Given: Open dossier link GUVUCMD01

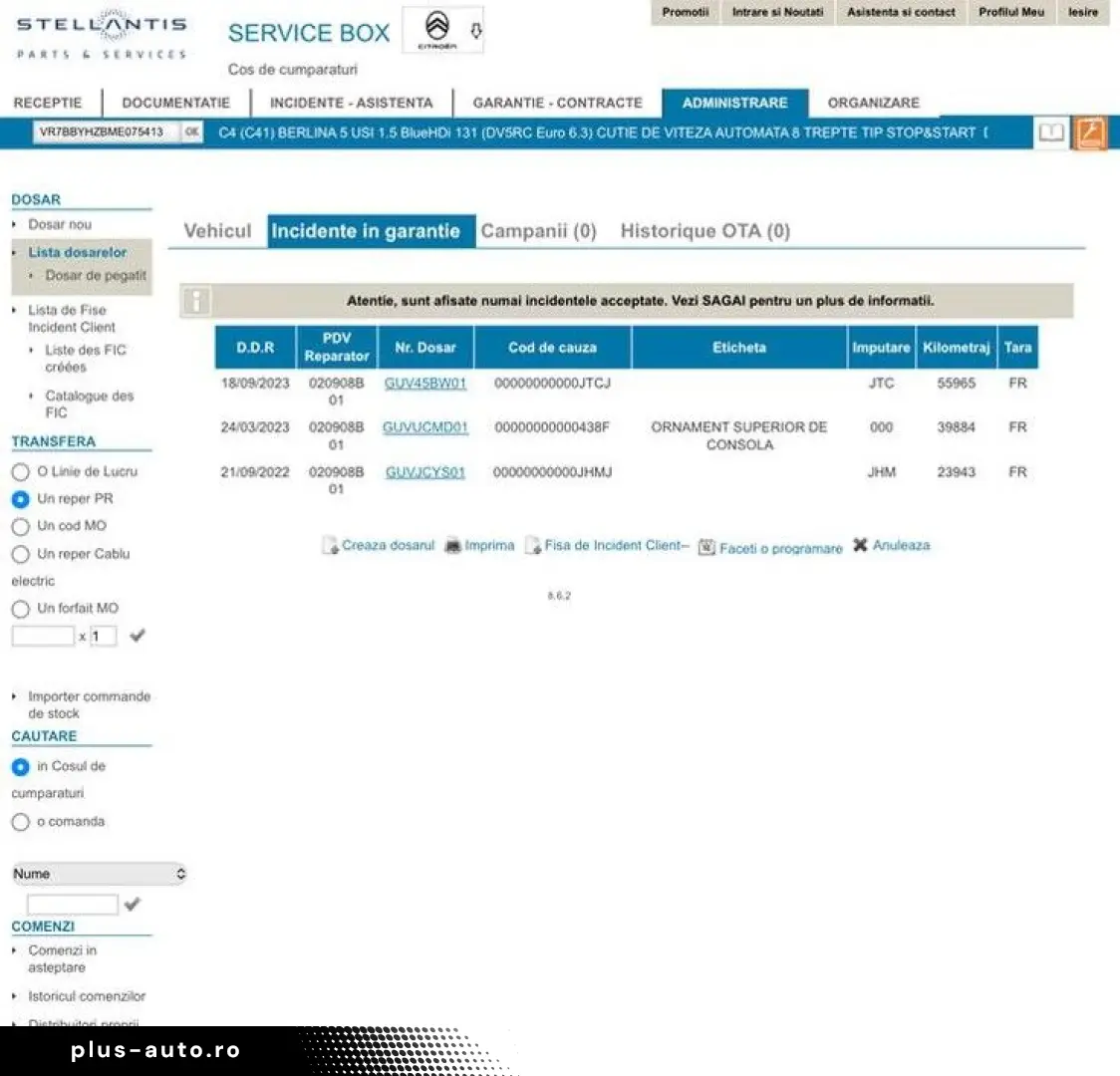Looking at the screenshot, I should tap(425, 427).
